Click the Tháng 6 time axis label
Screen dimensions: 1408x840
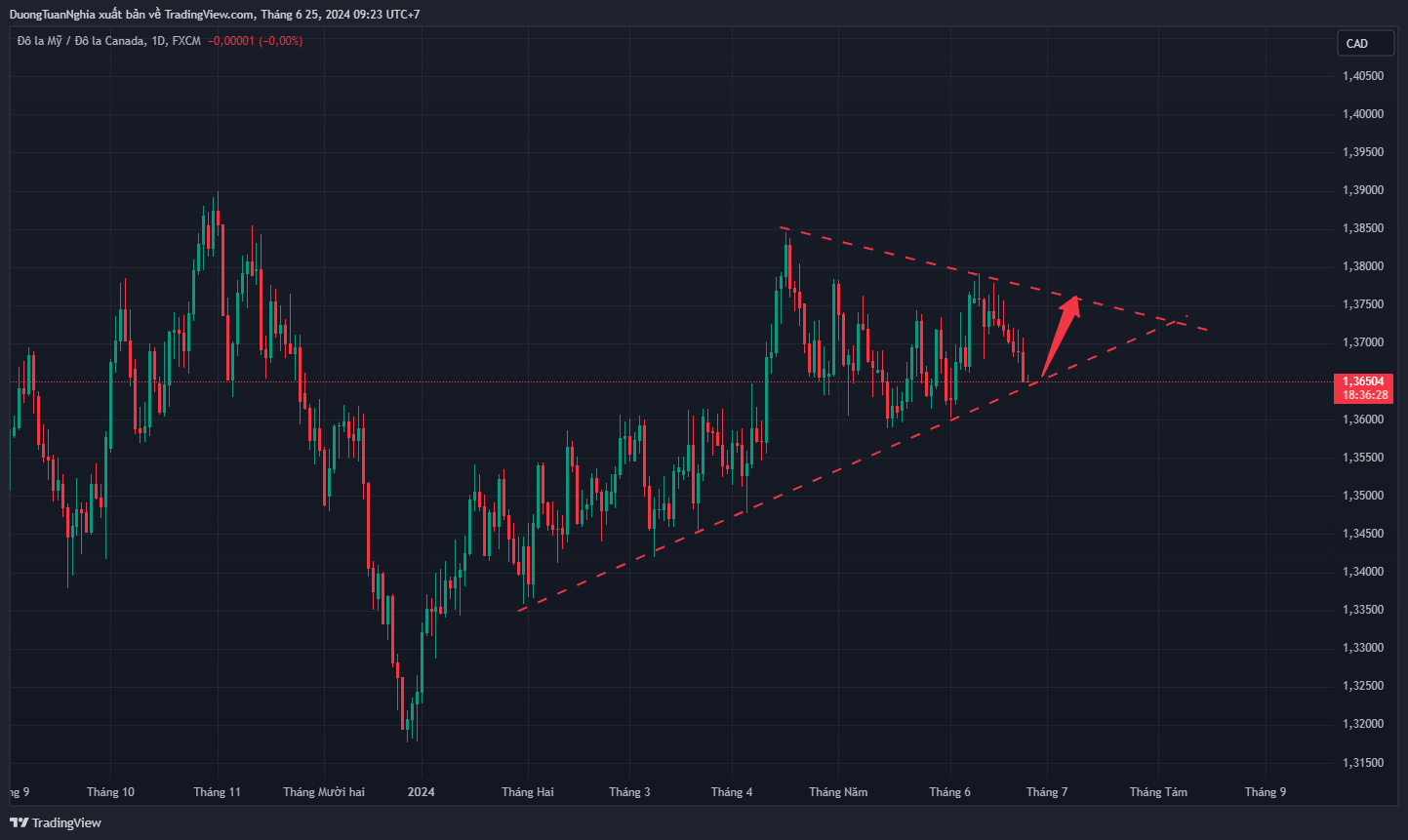[x=950, y=792]
